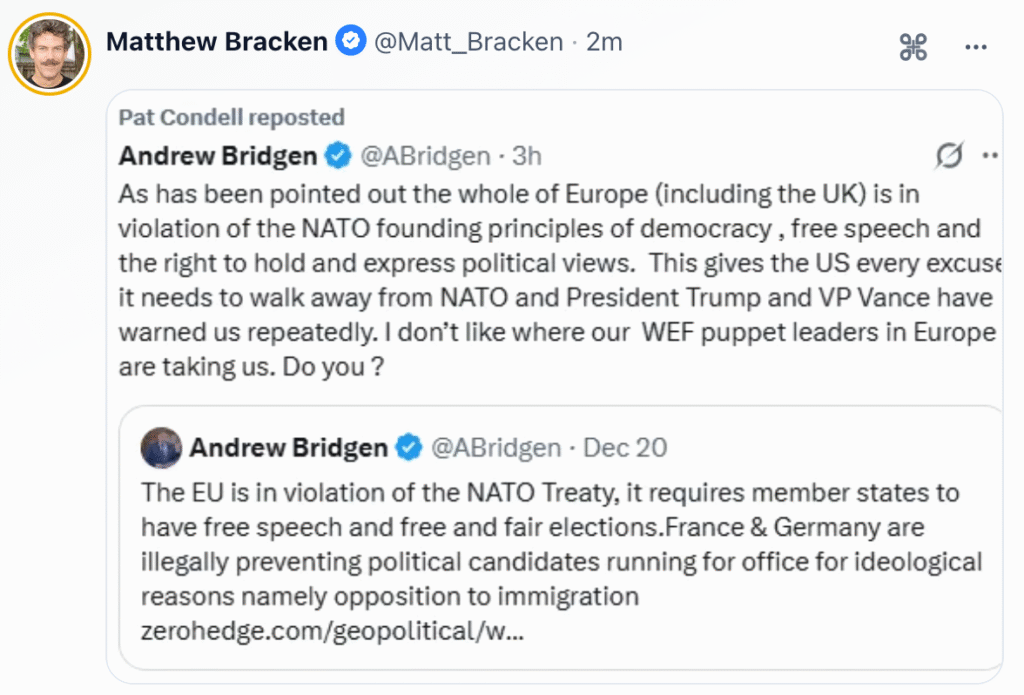Click the 3h timestamp

pos(526,156)
